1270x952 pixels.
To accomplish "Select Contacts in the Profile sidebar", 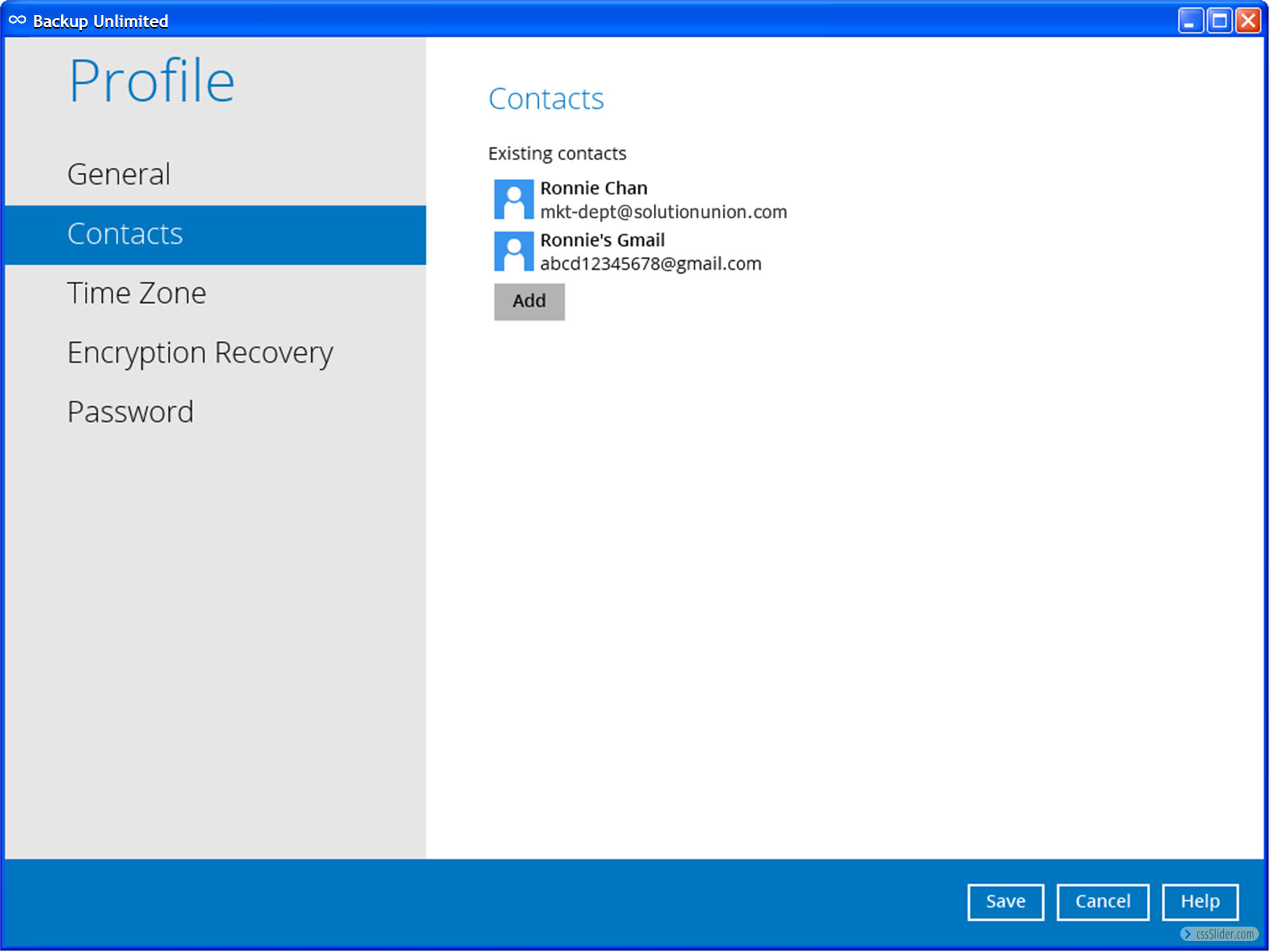I will coord(125,235).
